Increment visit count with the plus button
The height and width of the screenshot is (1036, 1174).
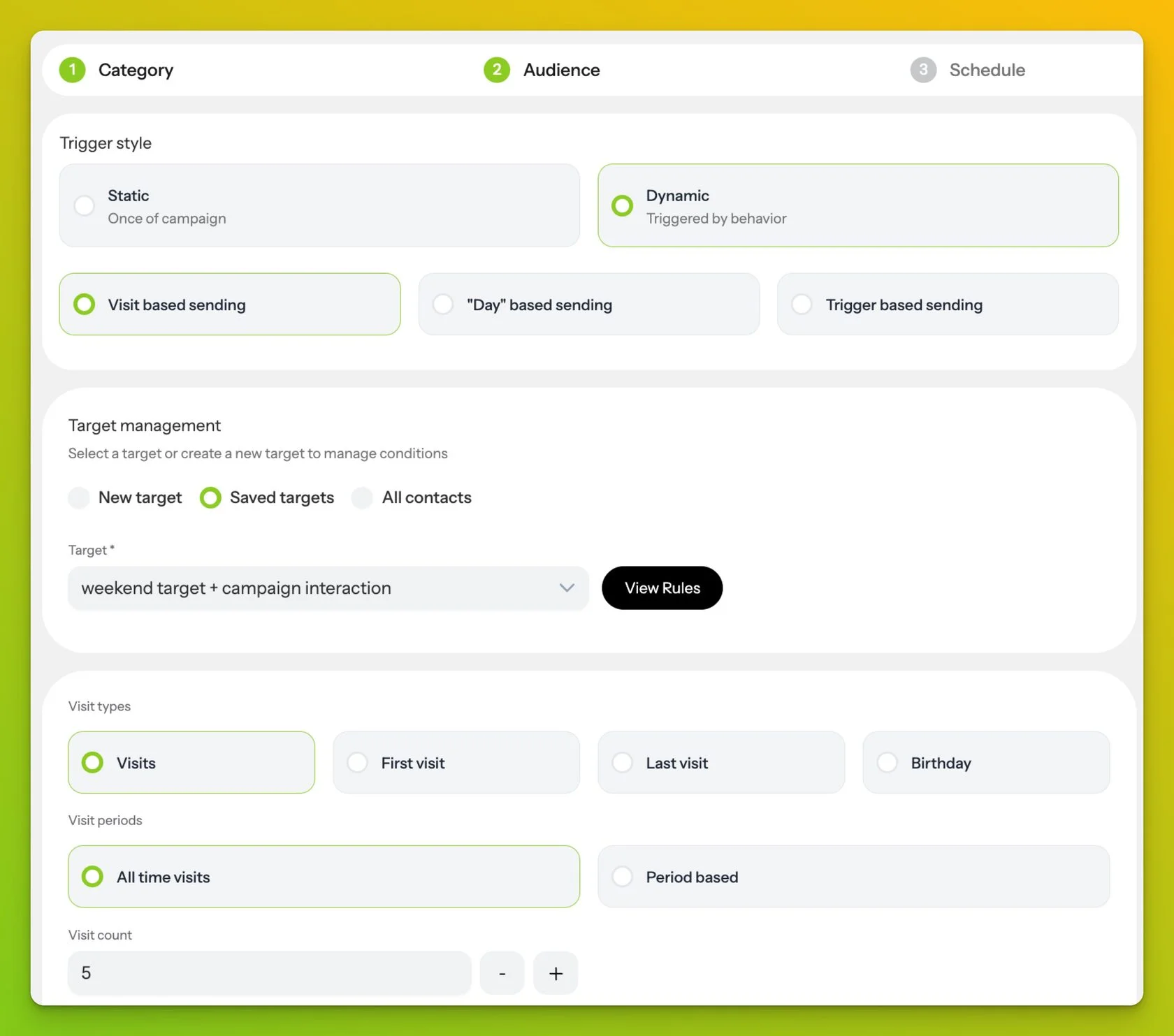tap(556, 972)
